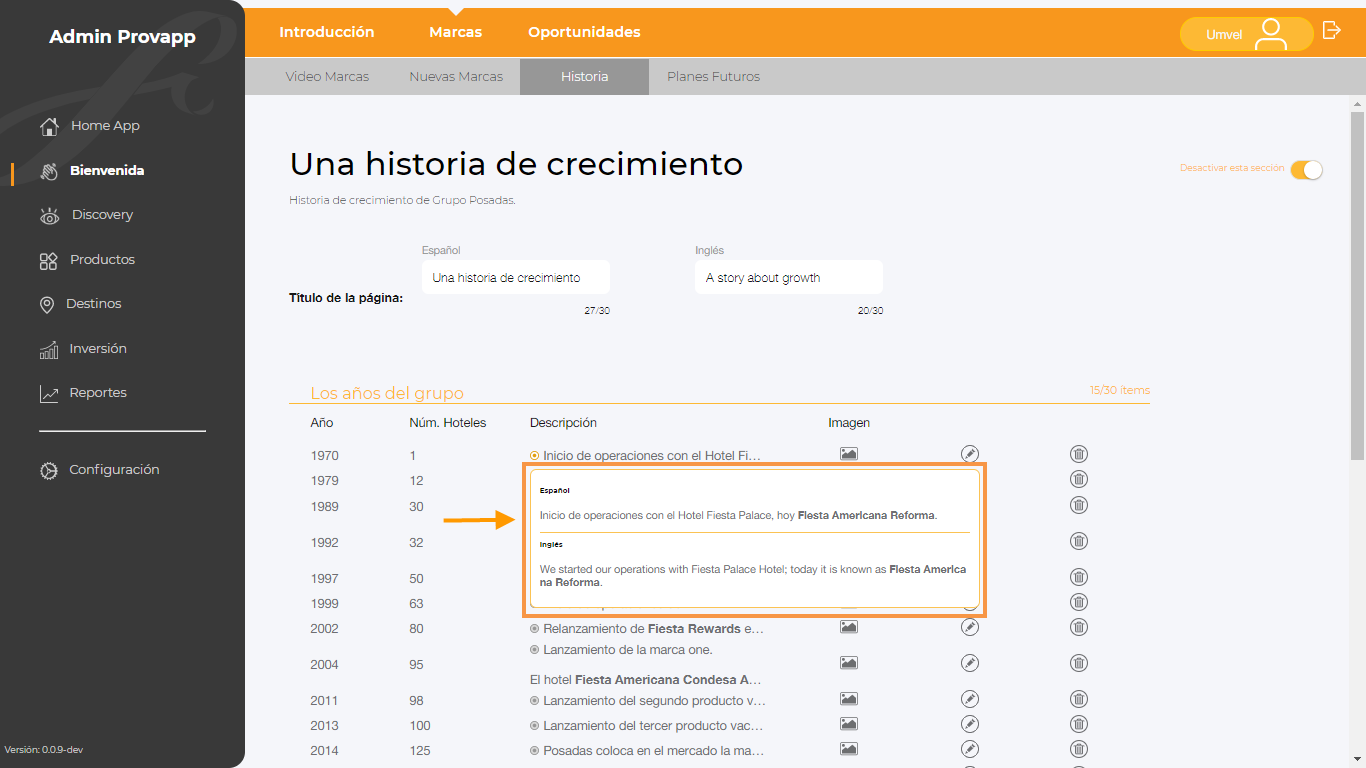Viewport: 1366px width, 768px height.
Task: Switch to the Video Marcas tab
Action: pos(327,76)
